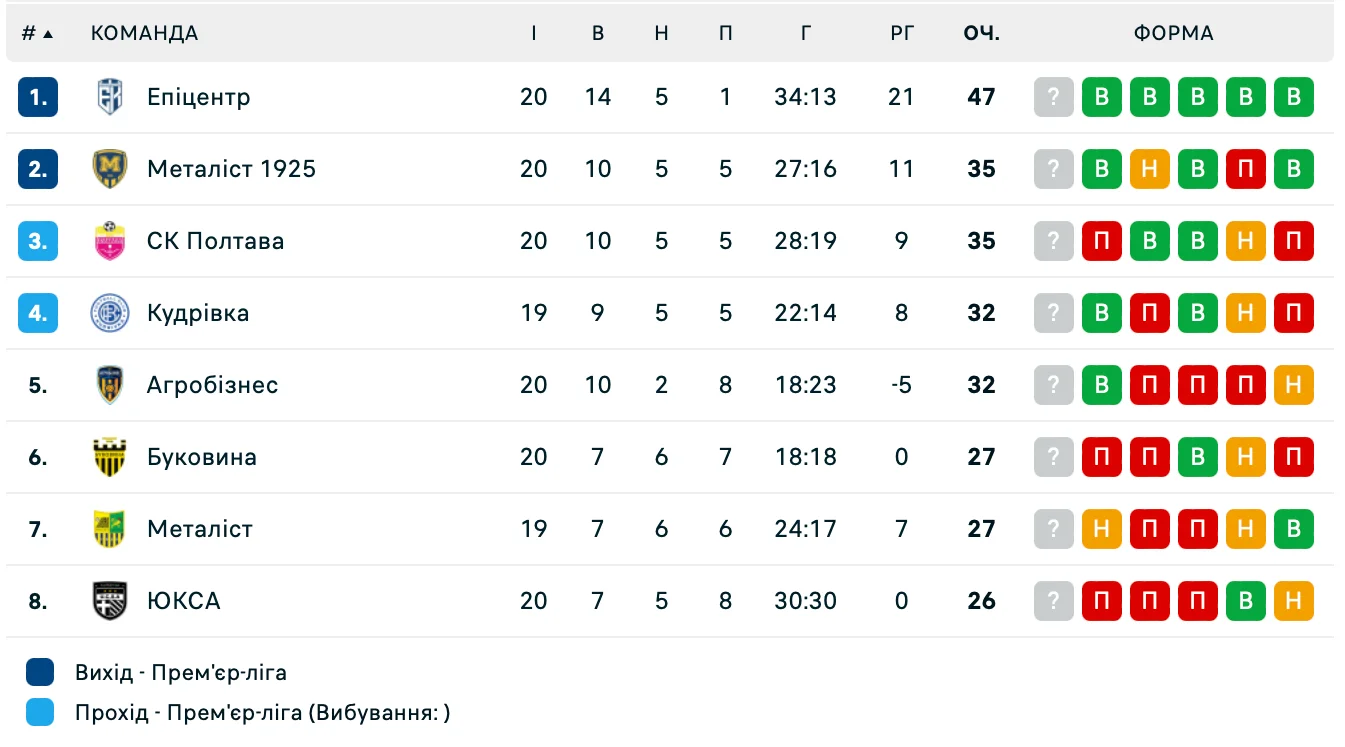This screenshot has width=1345, height=747.
Task: Open the Буковина club logo
Action: [108, 457]
